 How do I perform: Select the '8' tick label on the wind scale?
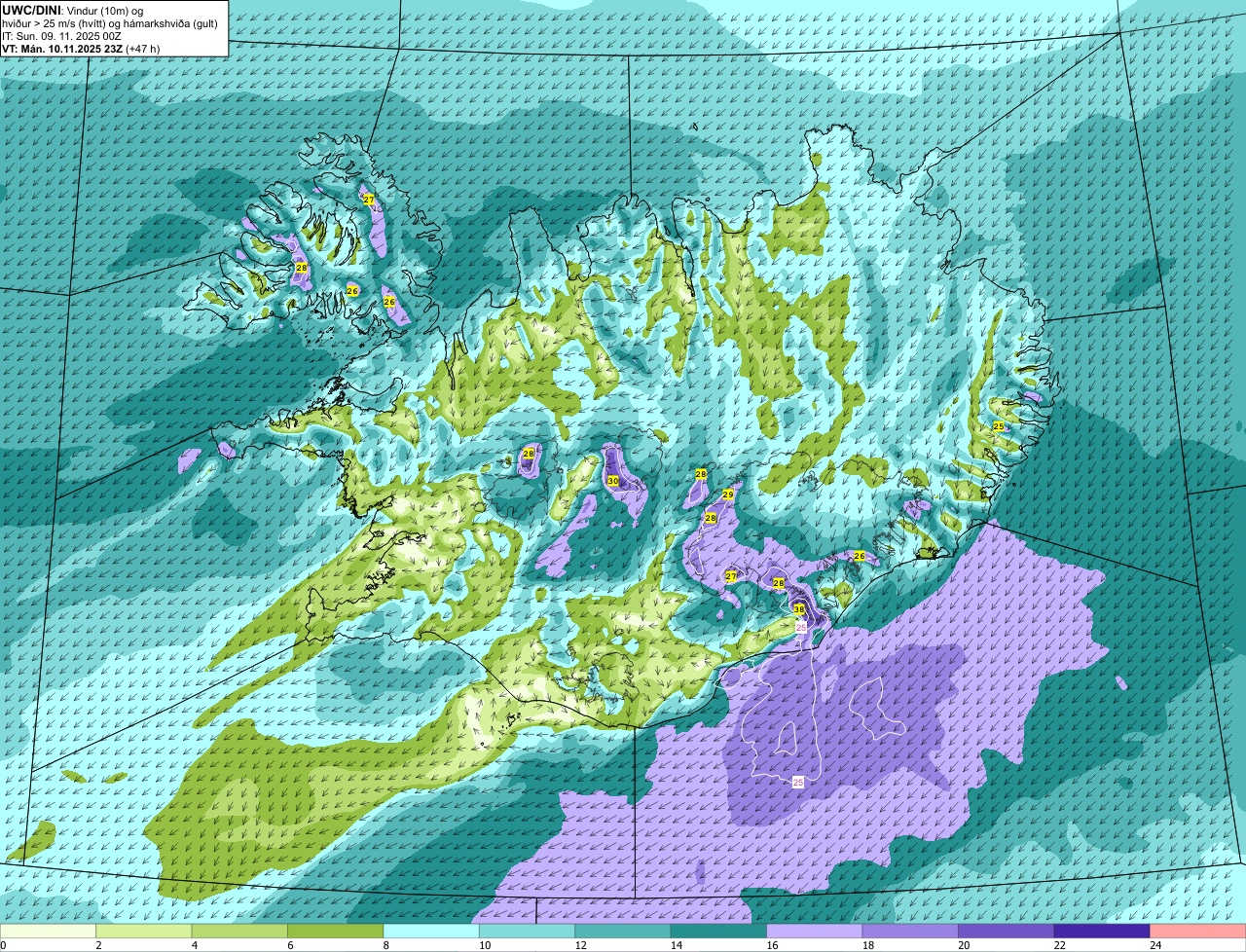[385, 945]
